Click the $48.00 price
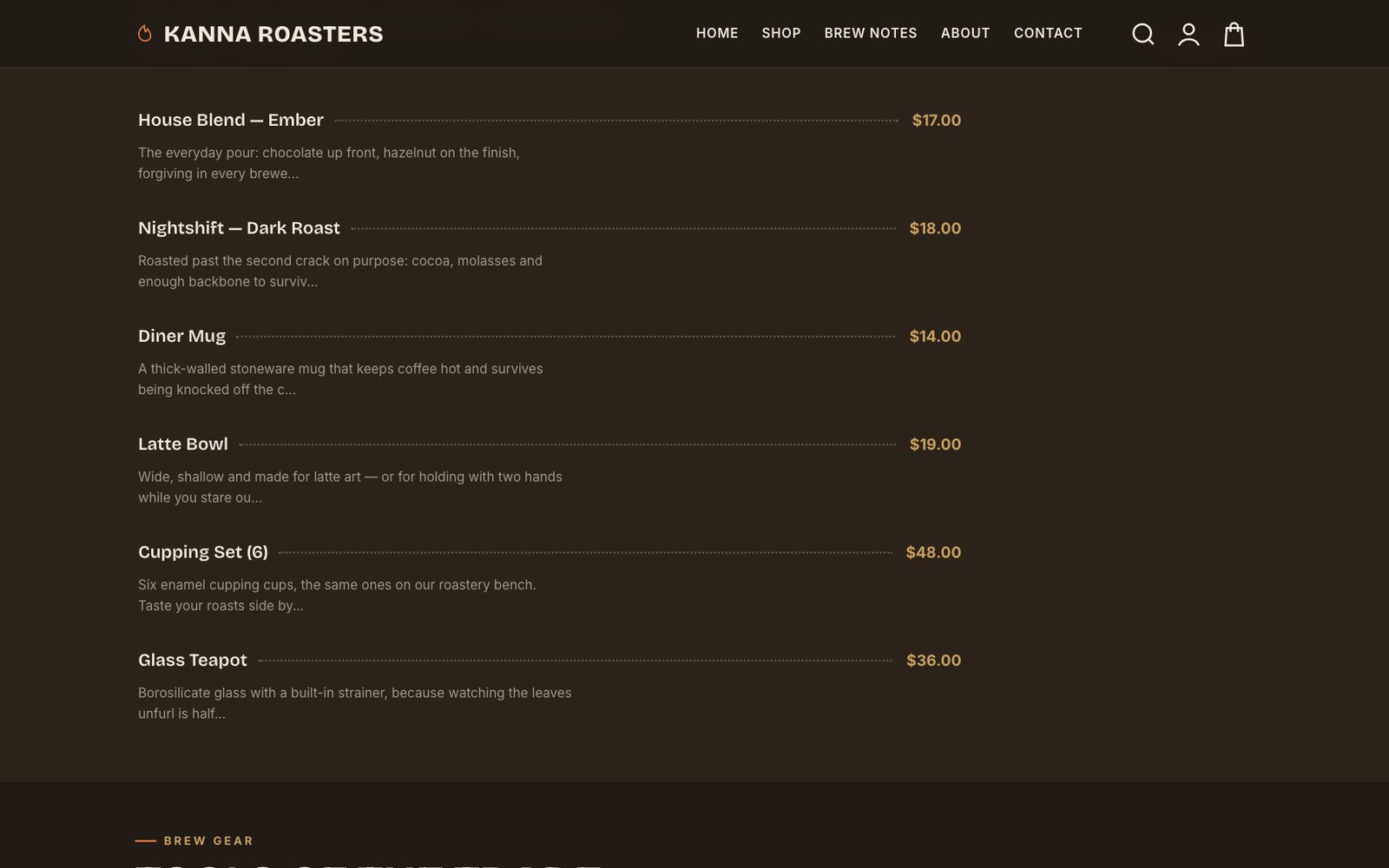The image size is (1389, 868). click(x=933, y=552)
